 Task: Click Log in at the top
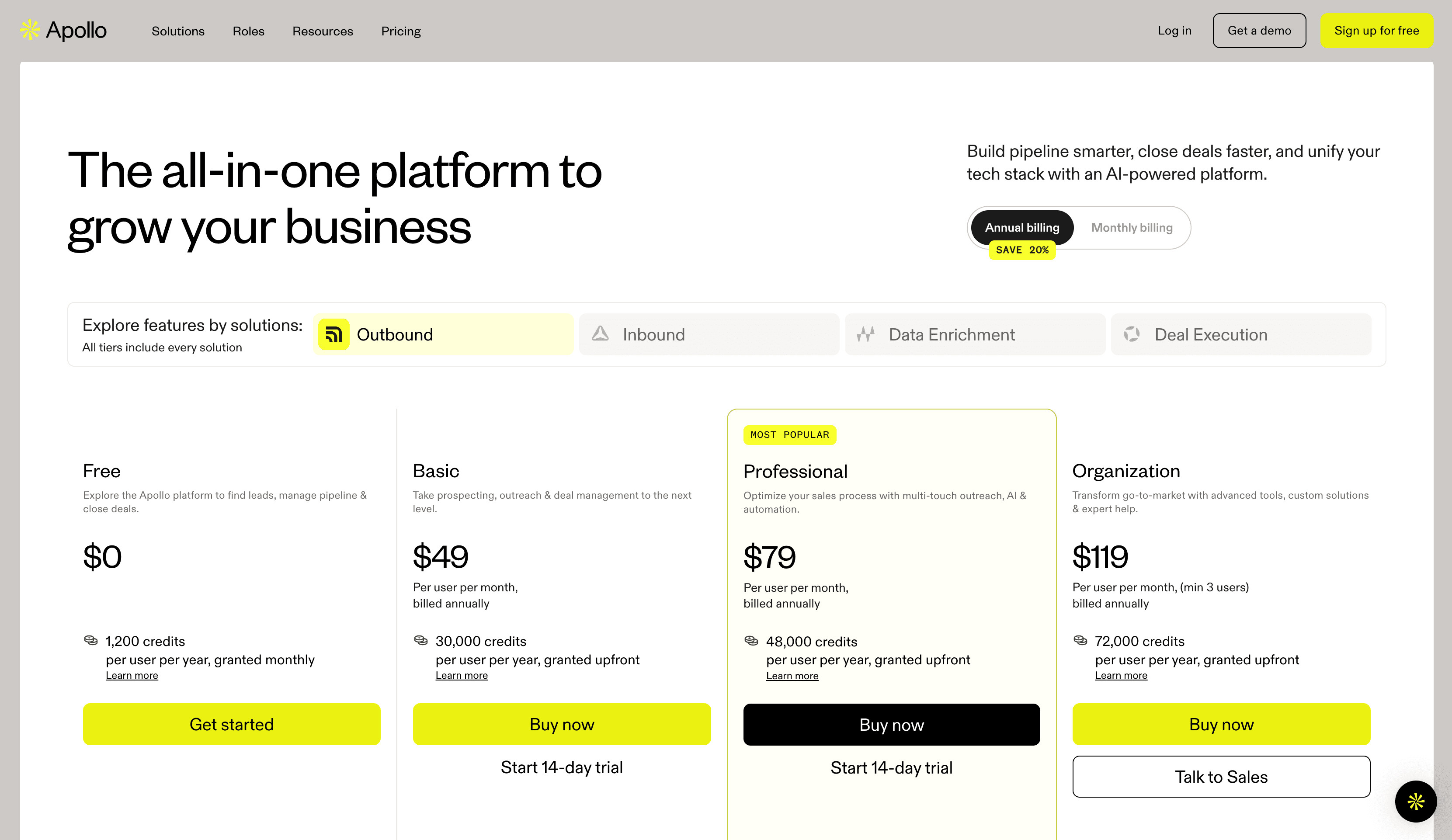tap(1174, 30)
